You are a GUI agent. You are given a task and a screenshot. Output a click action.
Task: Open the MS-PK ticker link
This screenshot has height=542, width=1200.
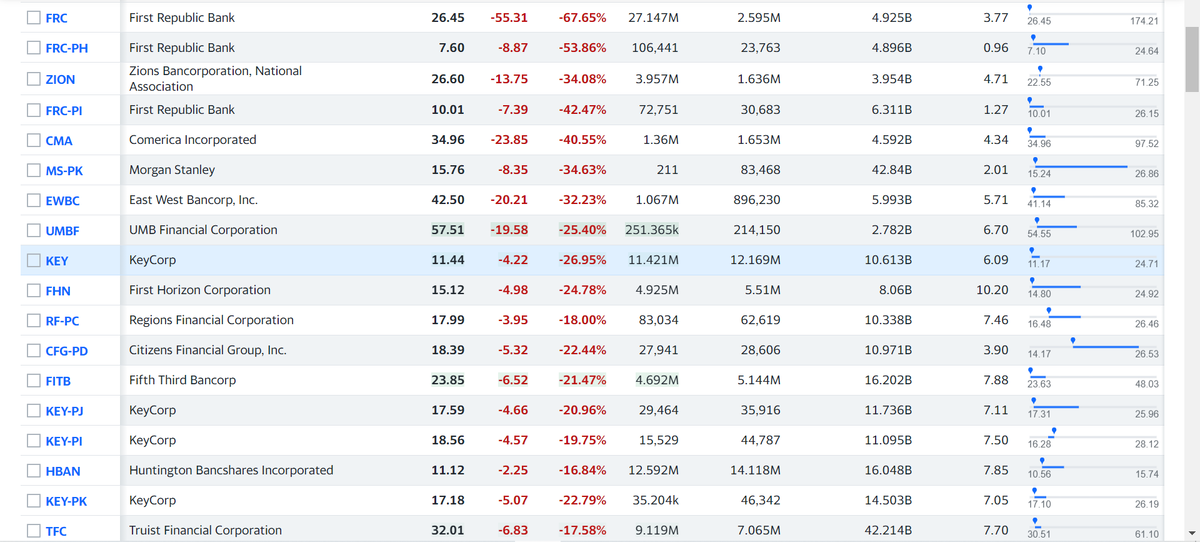click(64, 172)
